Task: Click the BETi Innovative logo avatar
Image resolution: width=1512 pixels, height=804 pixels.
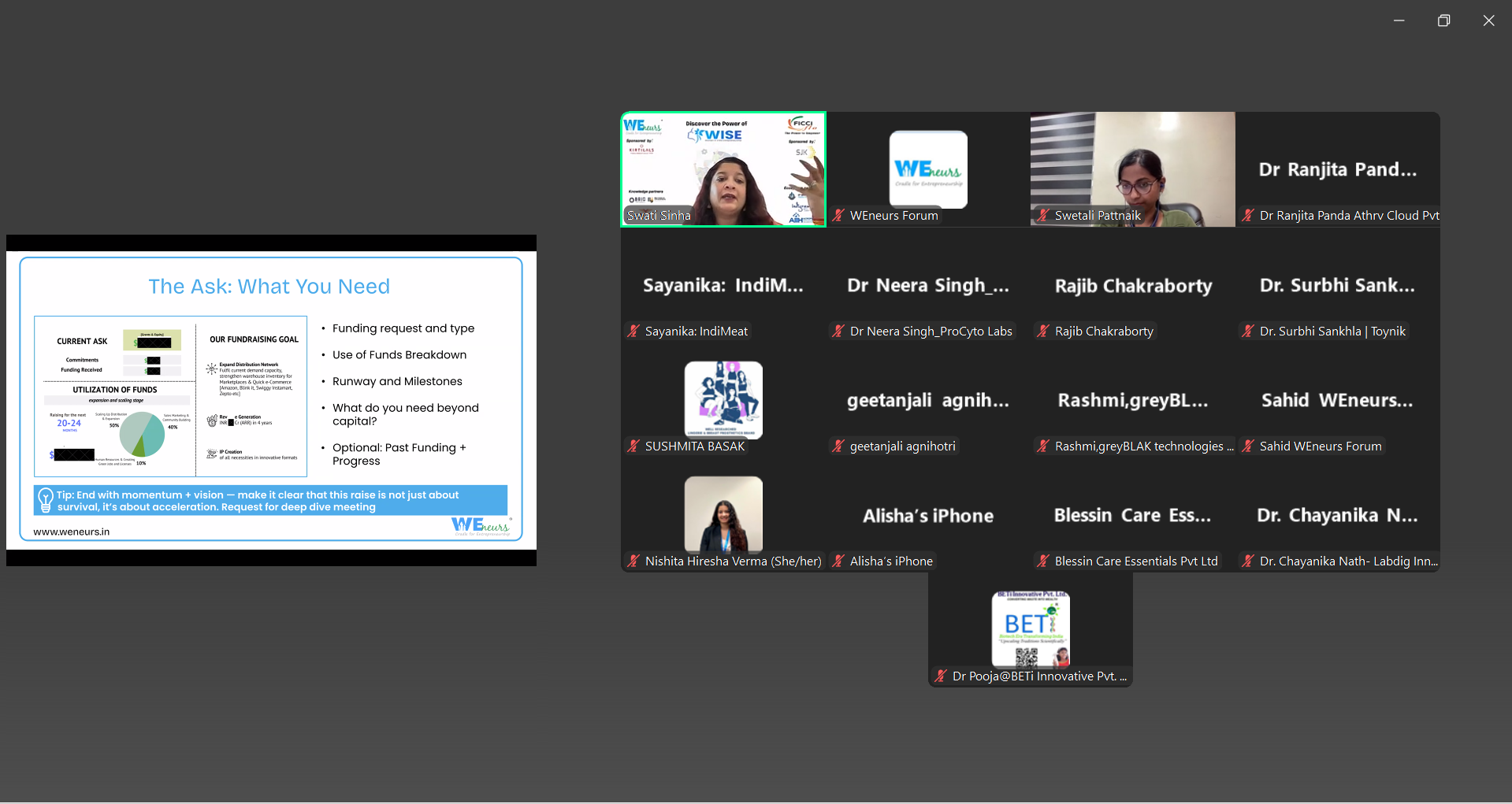Action: tap(1031, 628)
